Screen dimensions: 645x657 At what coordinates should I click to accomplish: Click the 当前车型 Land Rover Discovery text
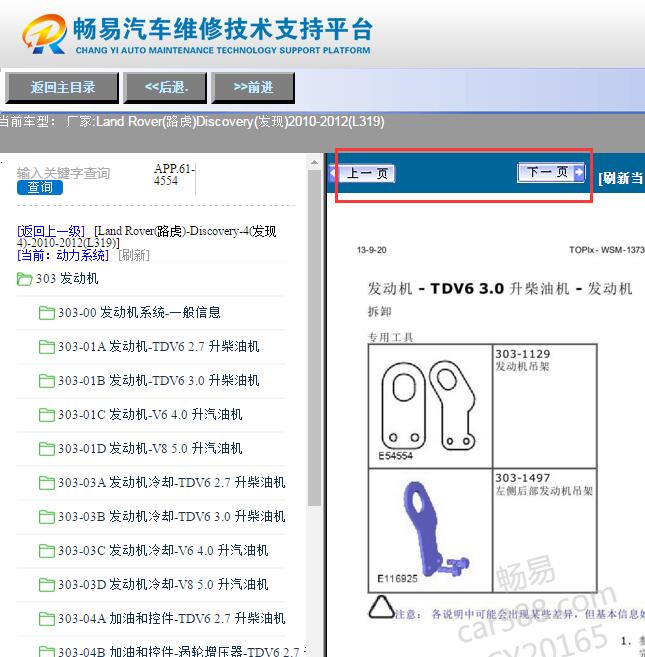click(x=192, y=122)
